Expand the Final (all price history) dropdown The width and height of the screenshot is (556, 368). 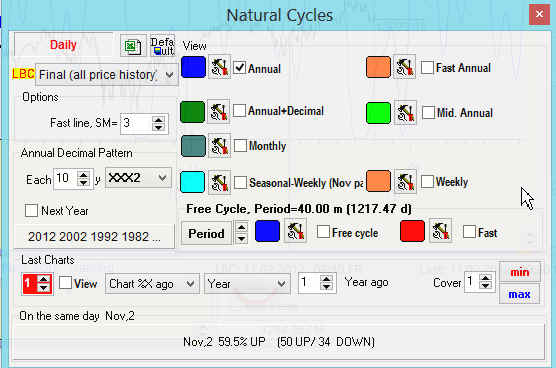click(107, 75)
